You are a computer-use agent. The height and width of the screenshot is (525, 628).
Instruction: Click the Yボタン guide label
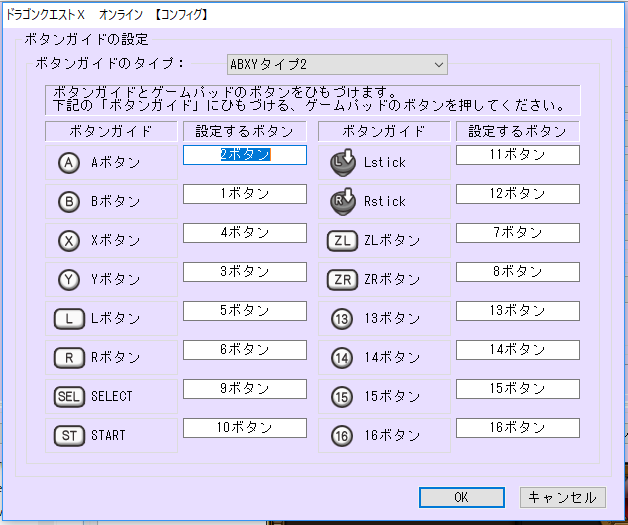(115, 280)
